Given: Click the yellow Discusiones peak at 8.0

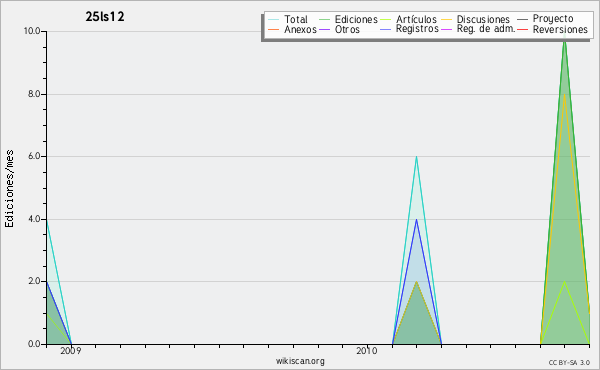Looking at the screenshot, I should point(564,95).
